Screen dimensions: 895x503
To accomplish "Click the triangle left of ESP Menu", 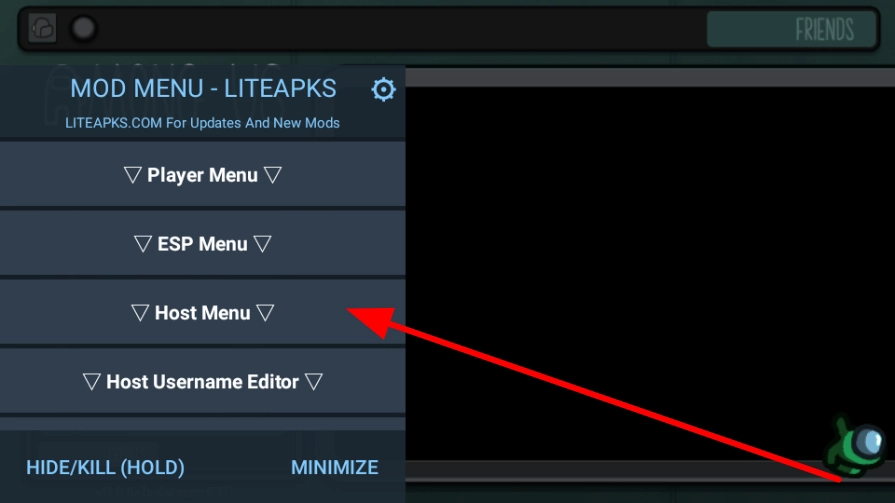I will click(x=143, y=244).
